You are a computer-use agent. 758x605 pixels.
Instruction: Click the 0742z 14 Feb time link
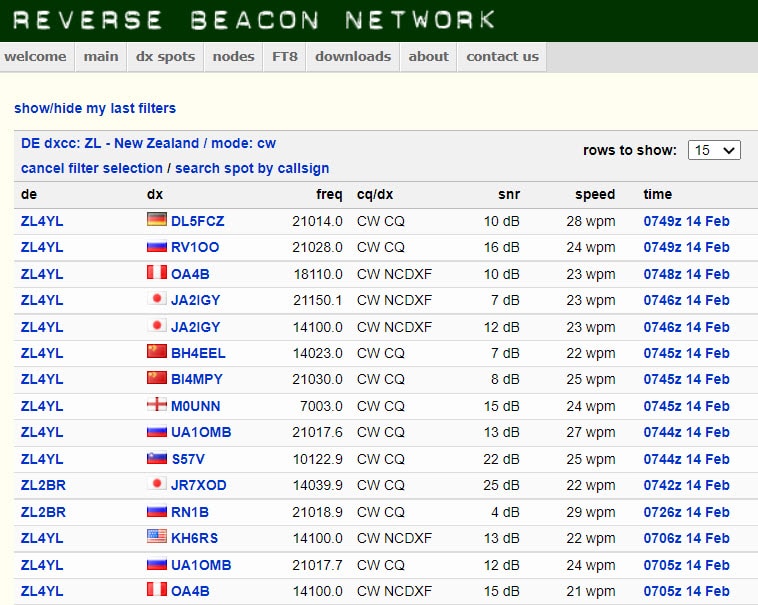(x=686, y=485)
